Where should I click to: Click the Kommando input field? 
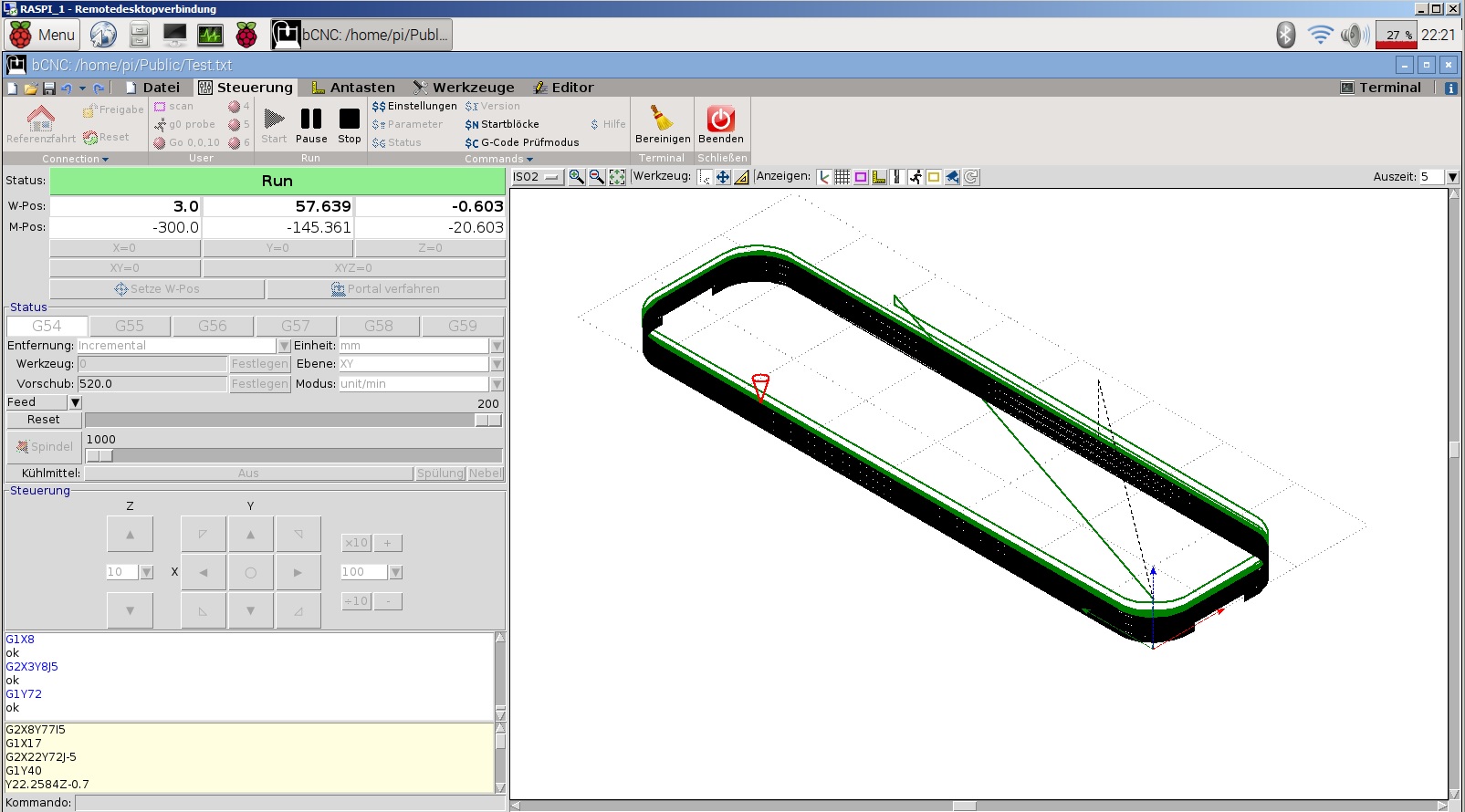(289, 803)
